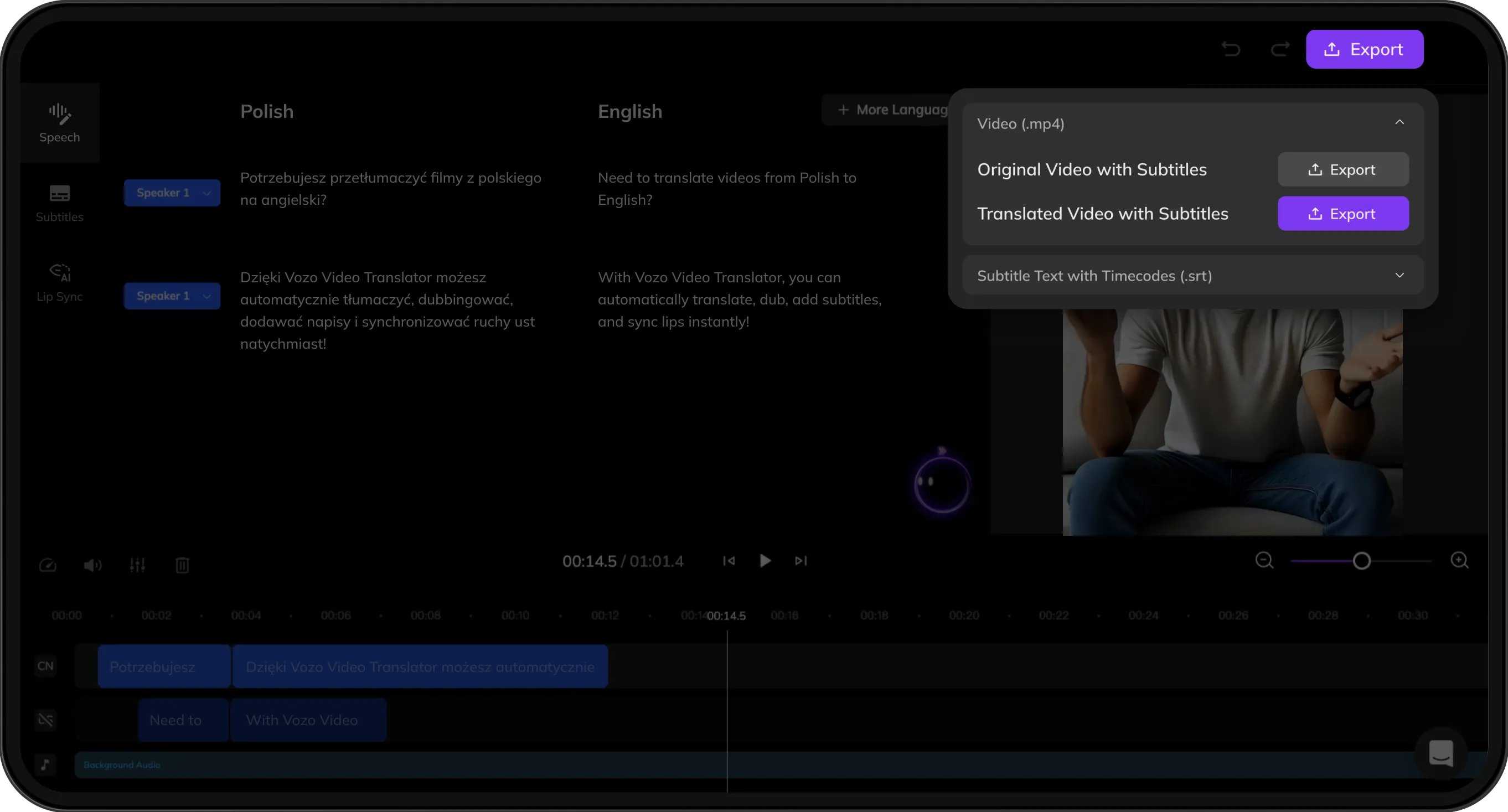
Task: Switch to the Lip Sync tab
Action: (60, 282)
